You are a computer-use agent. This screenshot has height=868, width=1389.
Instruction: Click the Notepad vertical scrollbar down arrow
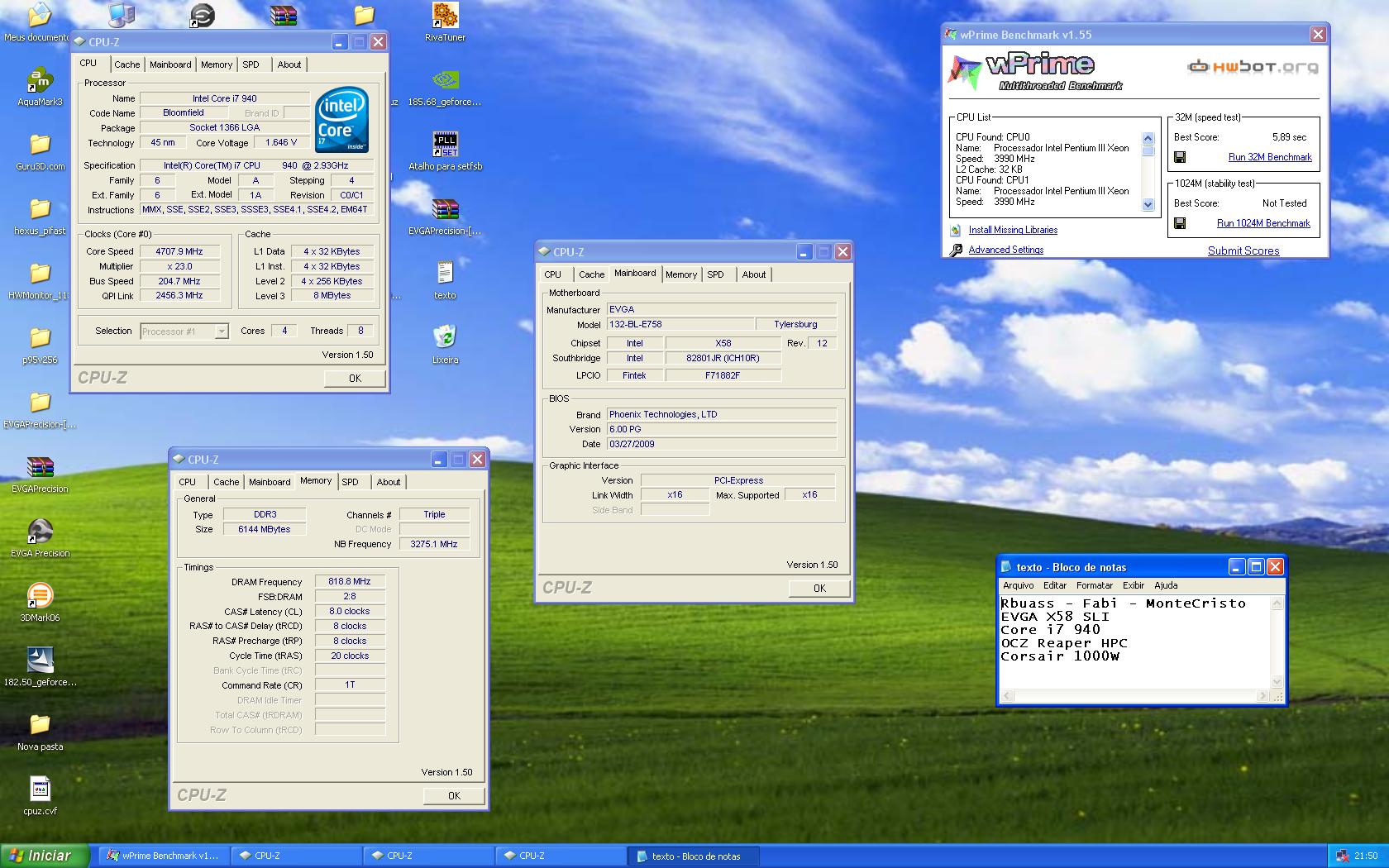(1277, 682)
